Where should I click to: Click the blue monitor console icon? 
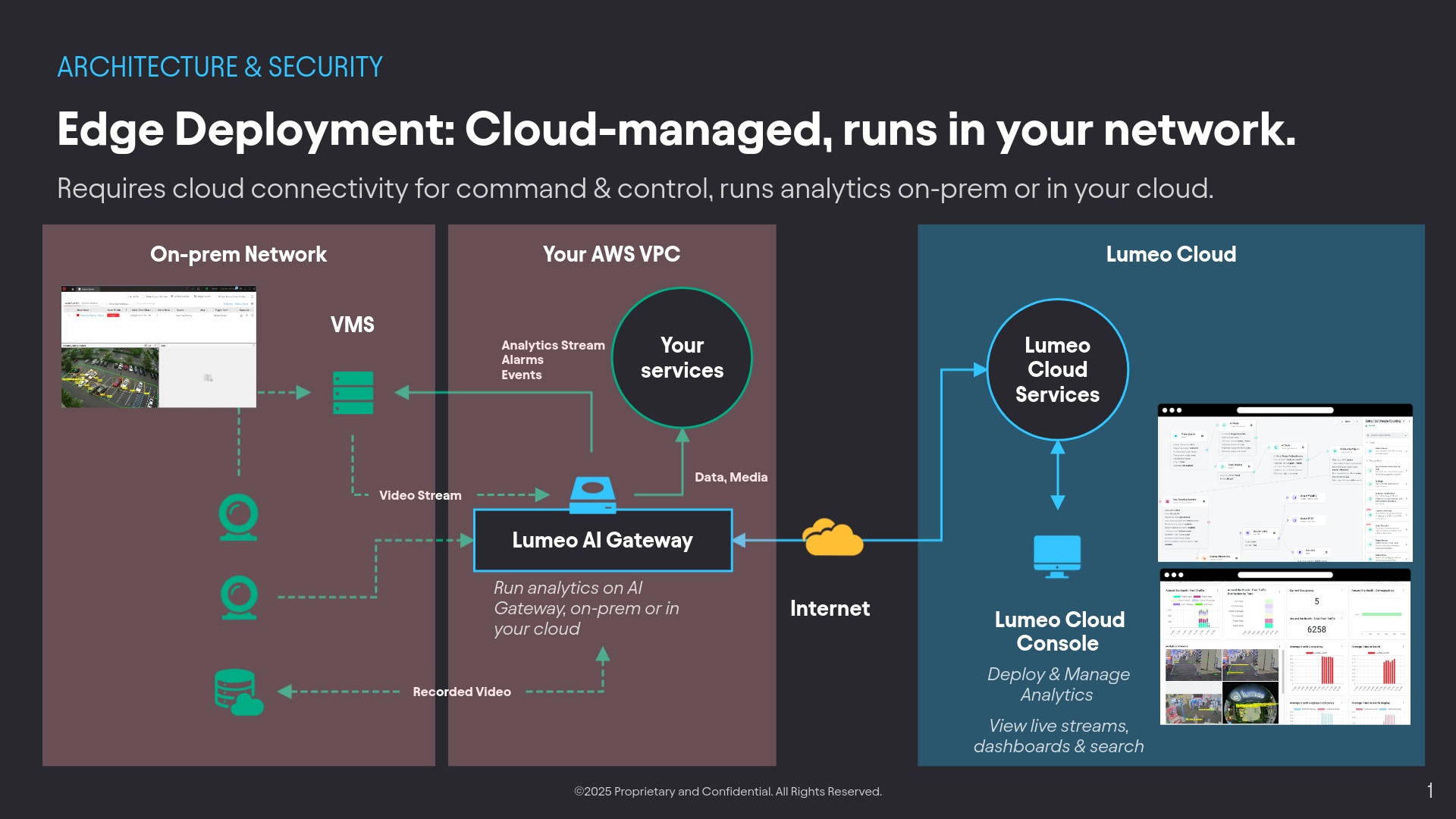[1057, 557]
